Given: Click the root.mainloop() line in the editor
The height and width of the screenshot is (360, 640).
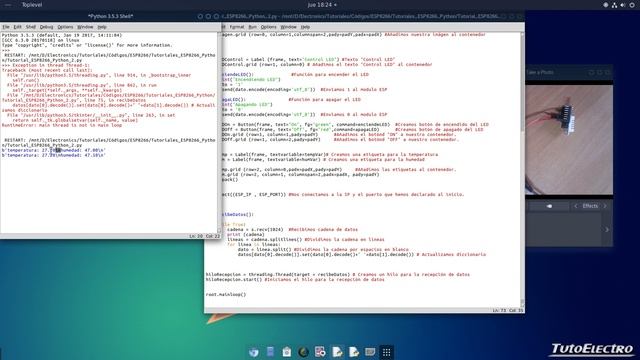Looking at the screenshot, I should (226, 294).
